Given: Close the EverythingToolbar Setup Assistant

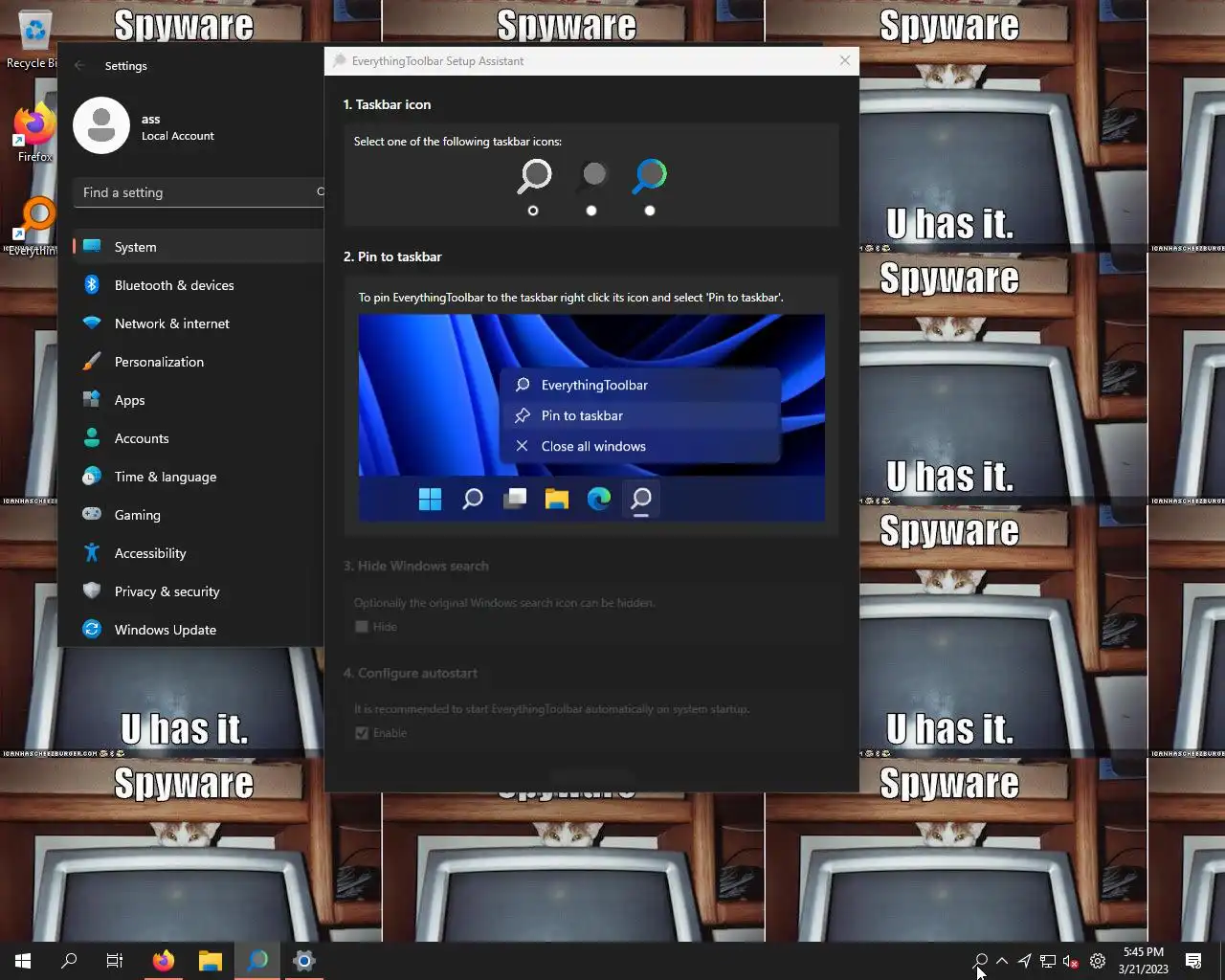Looking at the screenshot, I should pyautogui.click(x=844, y=60).
